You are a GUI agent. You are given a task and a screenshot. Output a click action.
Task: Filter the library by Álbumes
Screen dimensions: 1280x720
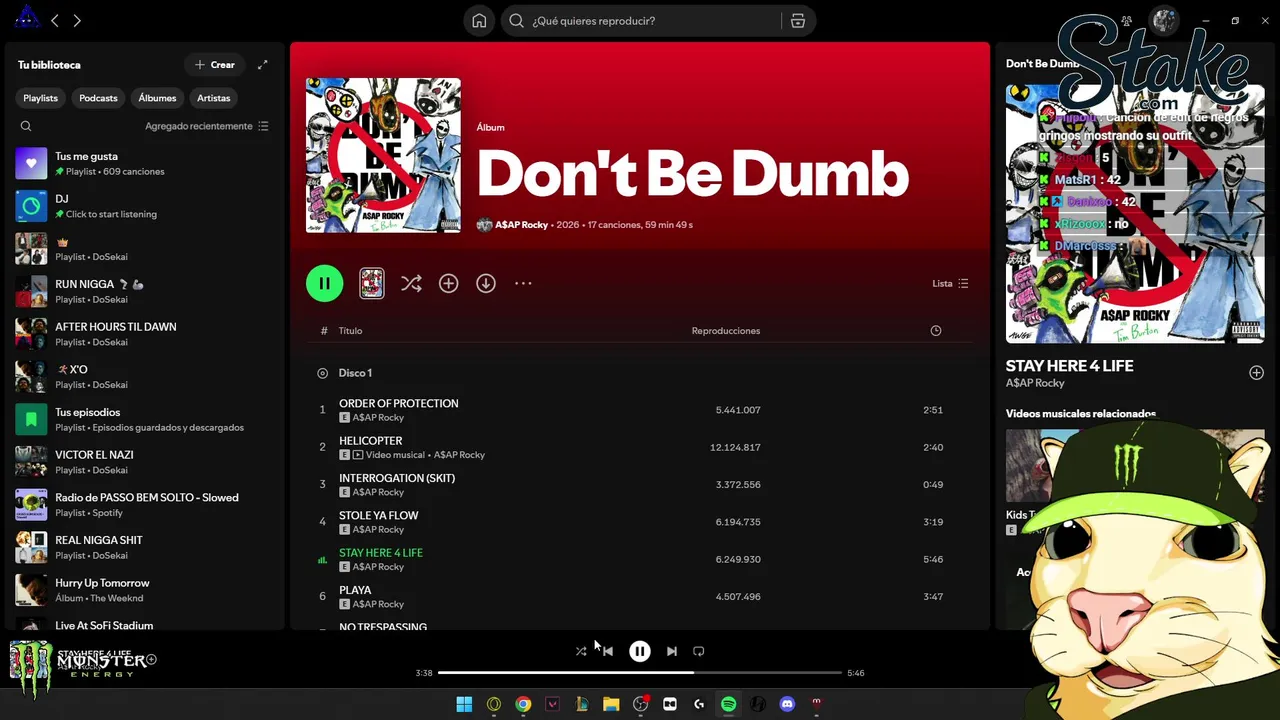(x=157, y=98)
